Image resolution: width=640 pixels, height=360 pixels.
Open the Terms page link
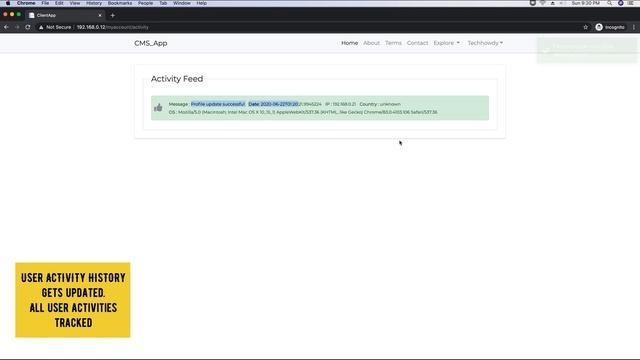393,43
